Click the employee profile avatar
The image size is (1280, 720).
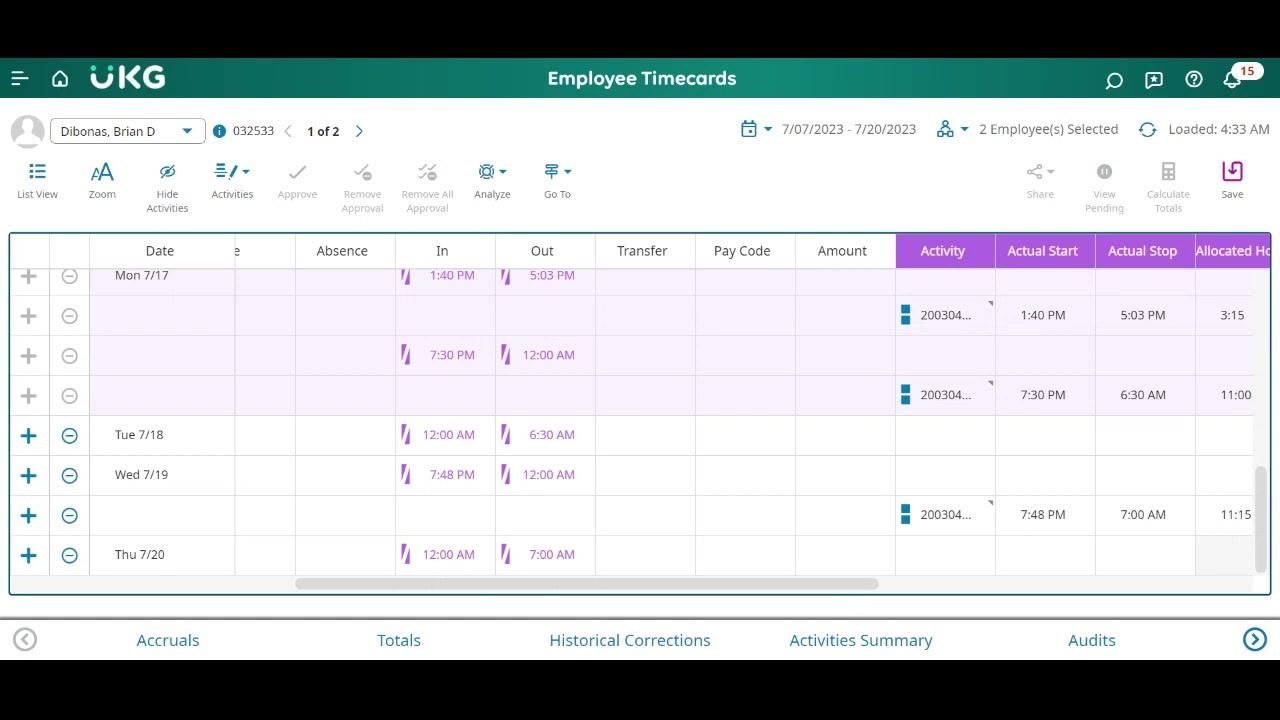click(27, 131)
